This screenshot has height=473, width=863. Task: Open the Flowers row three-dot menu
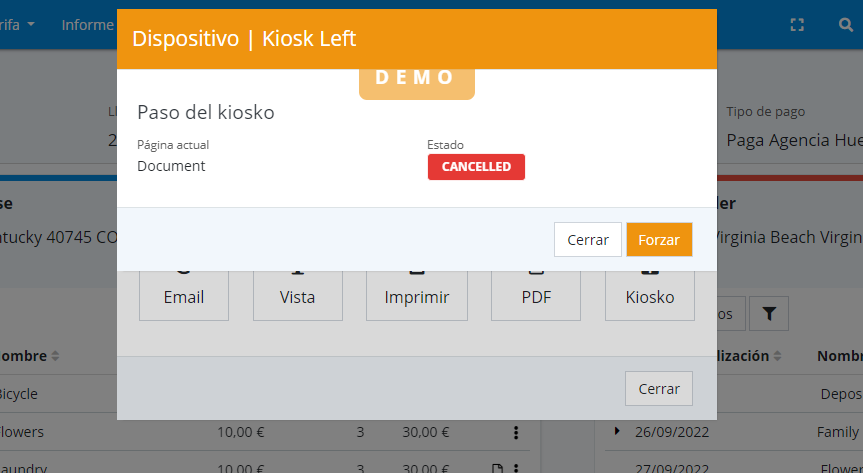pyautogui.click(x=516, y=432)
